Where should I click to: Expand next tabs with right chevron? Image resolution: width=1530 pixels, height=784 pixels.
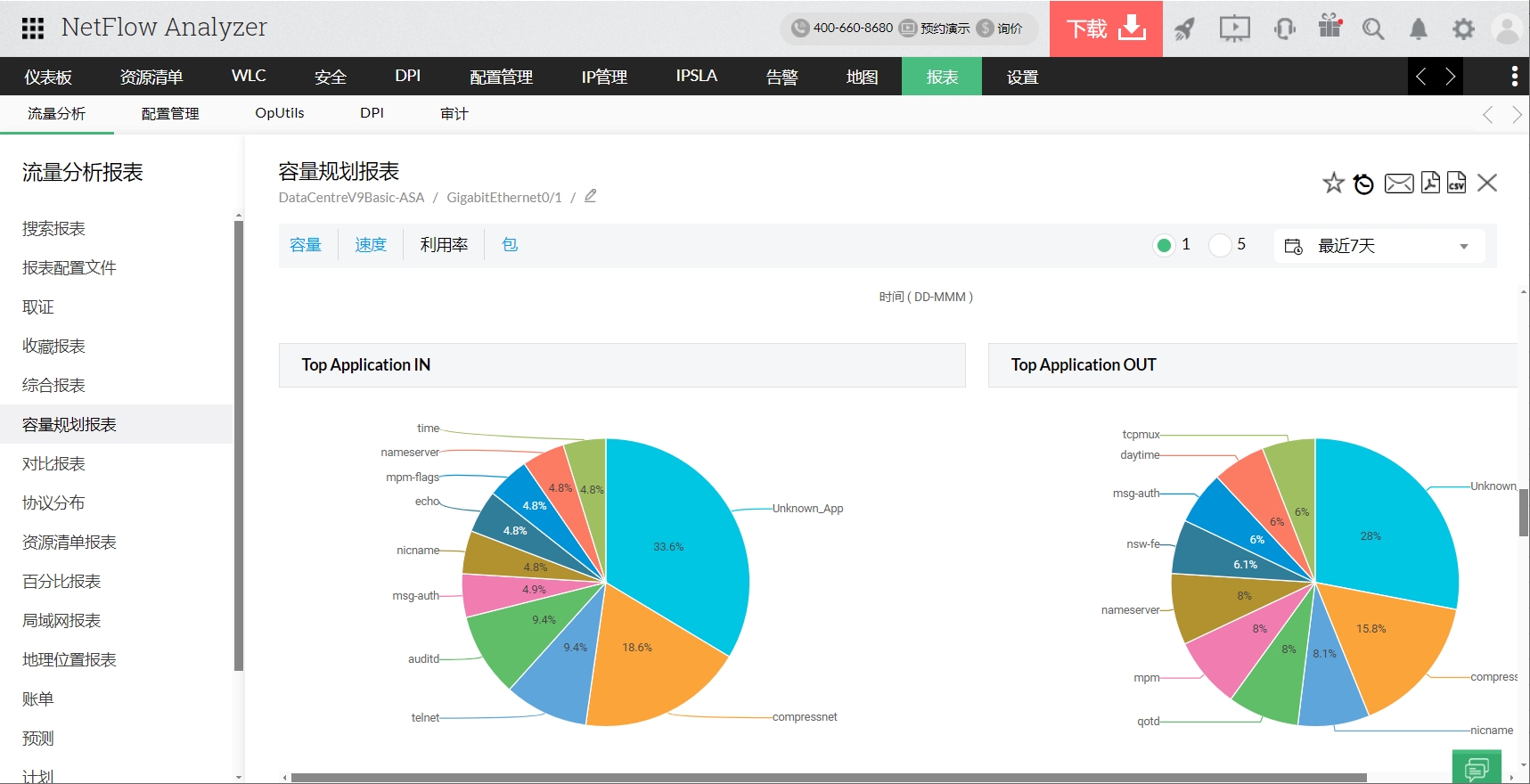click(x=1450, y=77)
